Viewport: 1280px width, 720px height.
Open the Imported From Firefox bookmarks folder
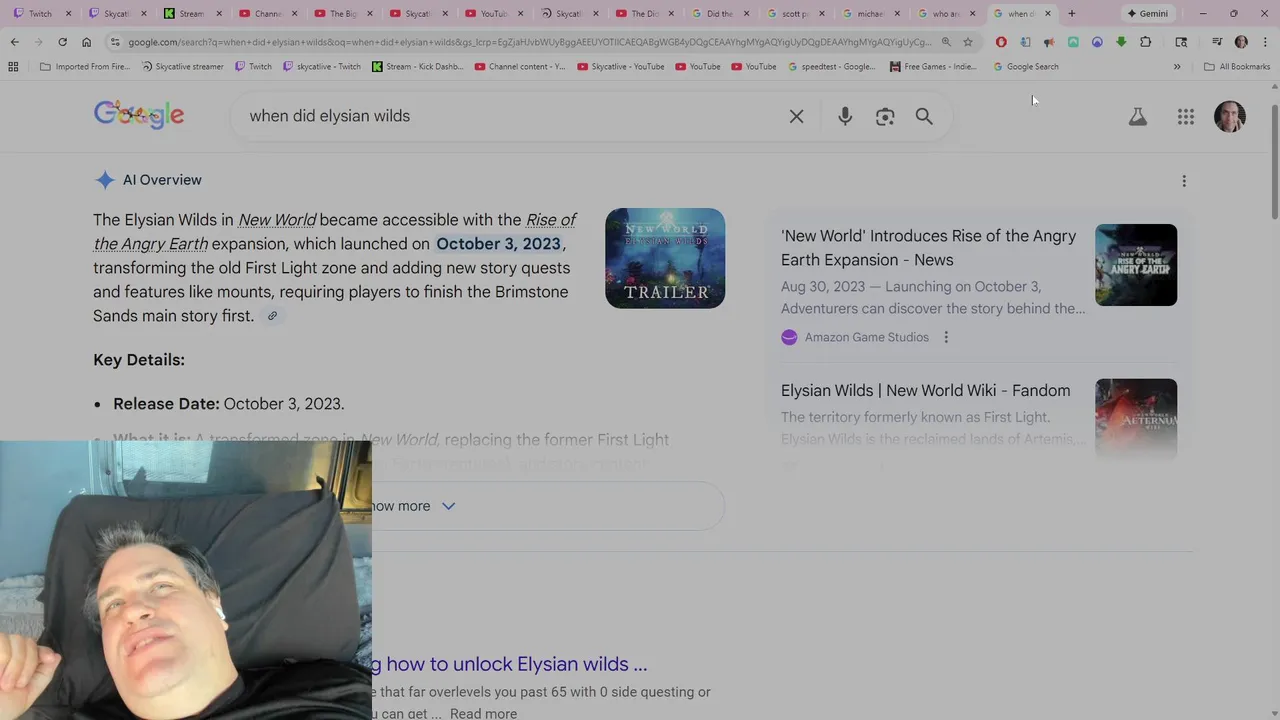(84, 67)
